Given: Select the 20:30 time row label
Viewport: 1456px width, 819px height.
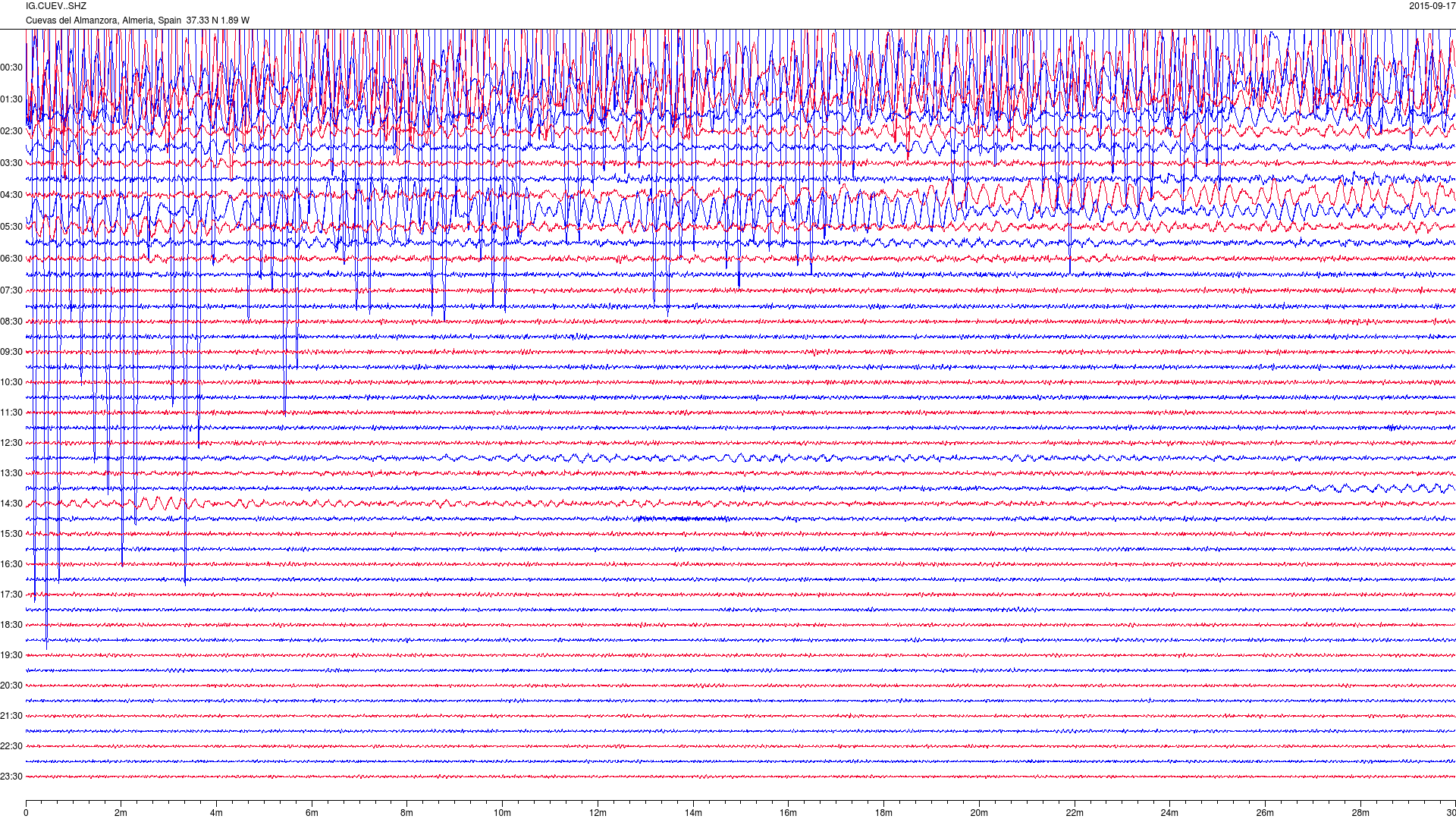Looking at the screenshot, I should pos(11,686).
